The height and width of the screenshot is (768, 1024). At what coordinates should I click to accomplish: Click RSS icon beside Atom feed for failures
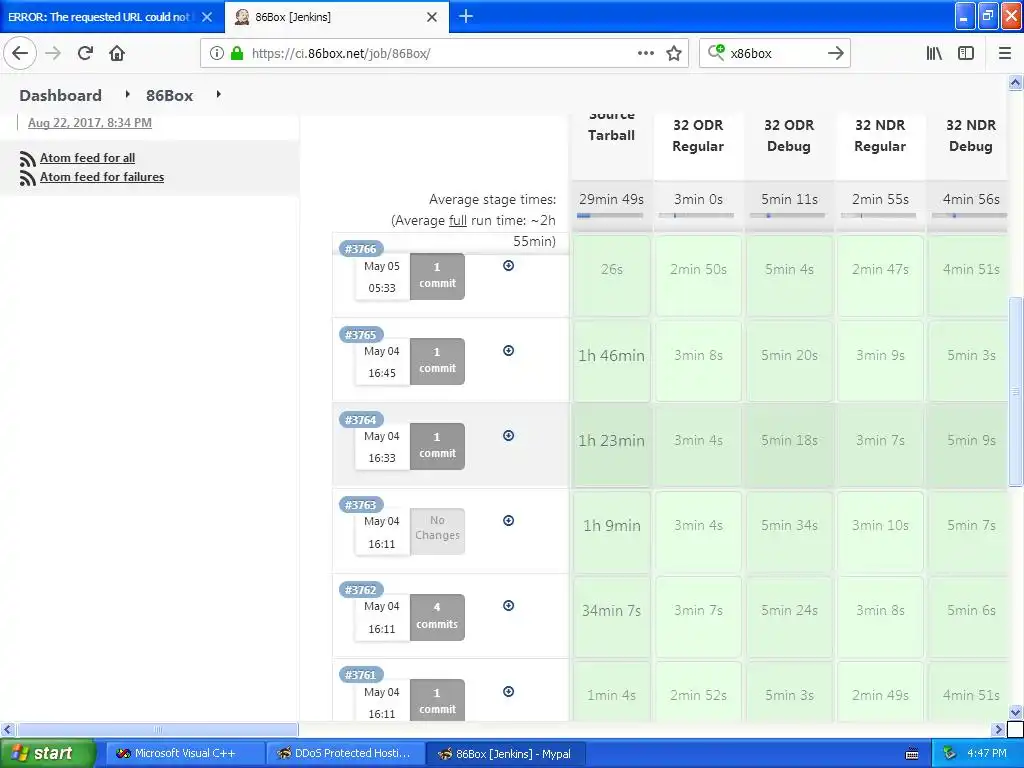click(27, 178)
